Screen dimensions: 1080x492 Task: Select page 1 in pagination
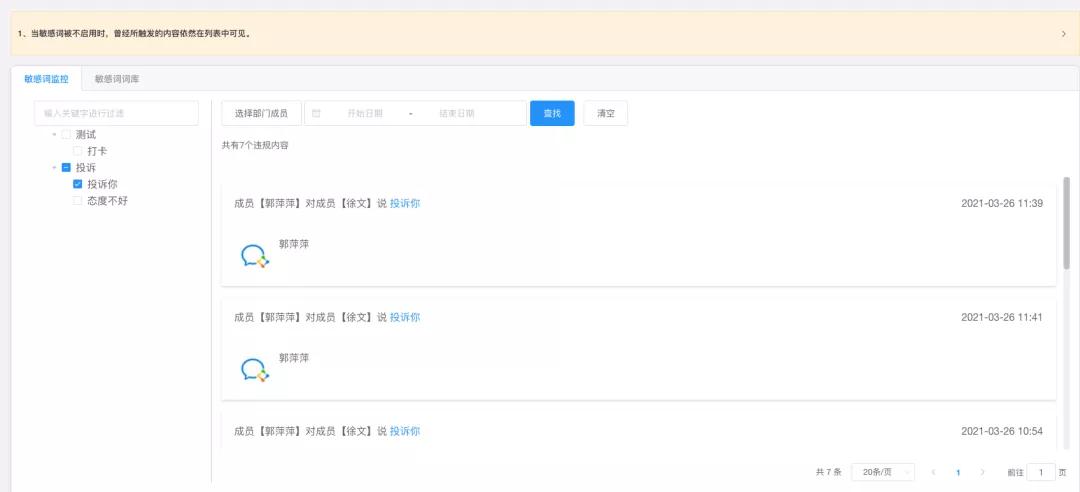(958, 473)
